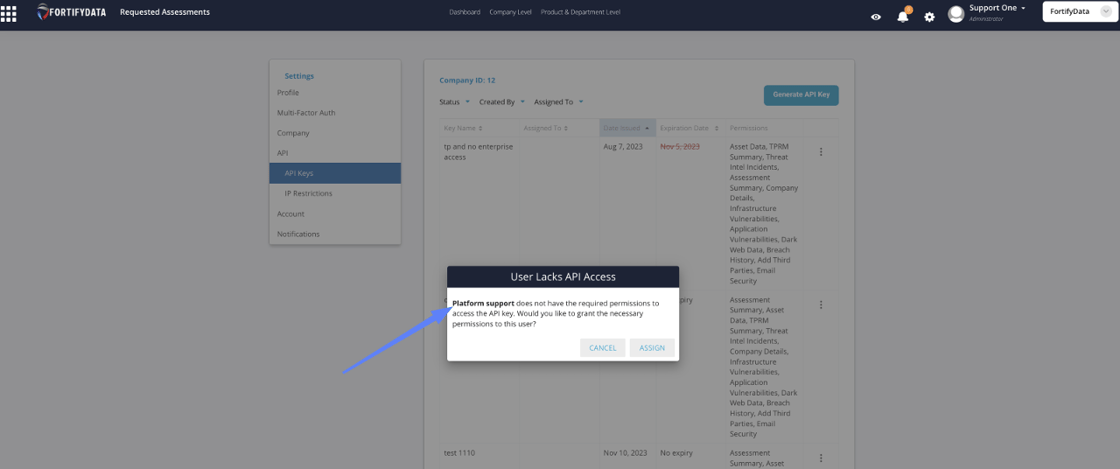Image resolution: width=1120 pixels, height=469 pixels.
Task: Open the settings gear icon
Action: click(929, 16)
